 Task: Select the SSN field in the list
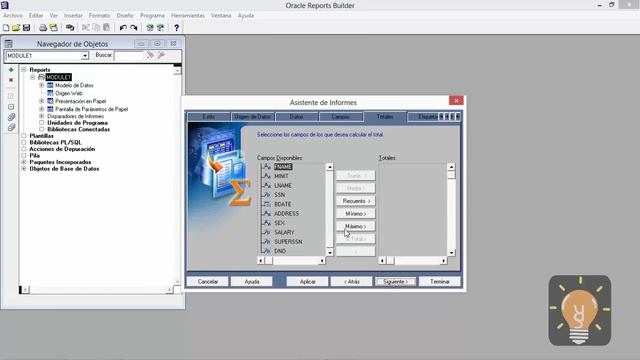[280, 195]
